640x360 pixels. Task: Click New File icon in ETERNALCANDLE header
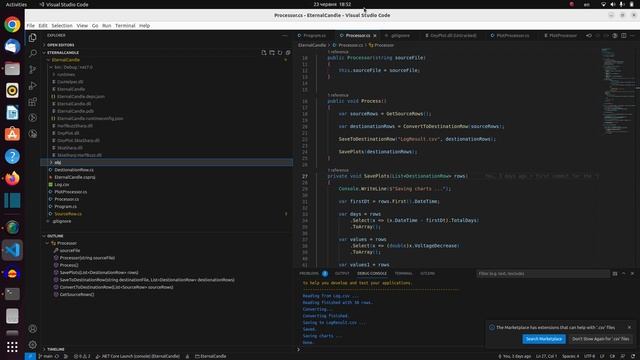pos(264,53)
